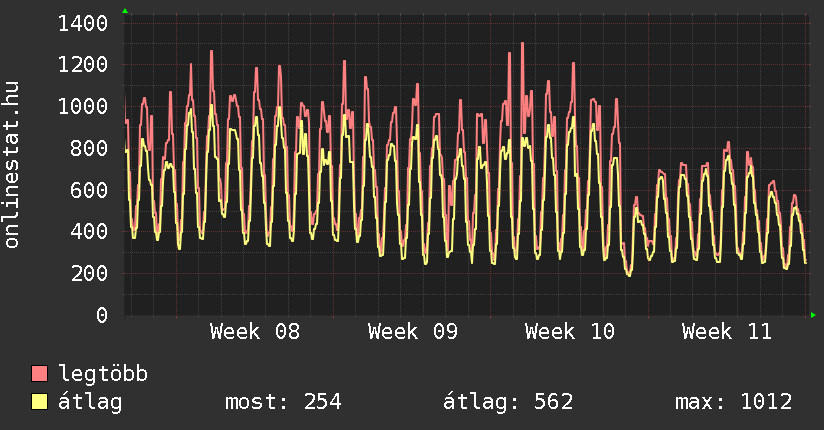This screenshot has width=824, height=430.
Task: Click the 1400 y-axis value
Action: coord(84,23)
